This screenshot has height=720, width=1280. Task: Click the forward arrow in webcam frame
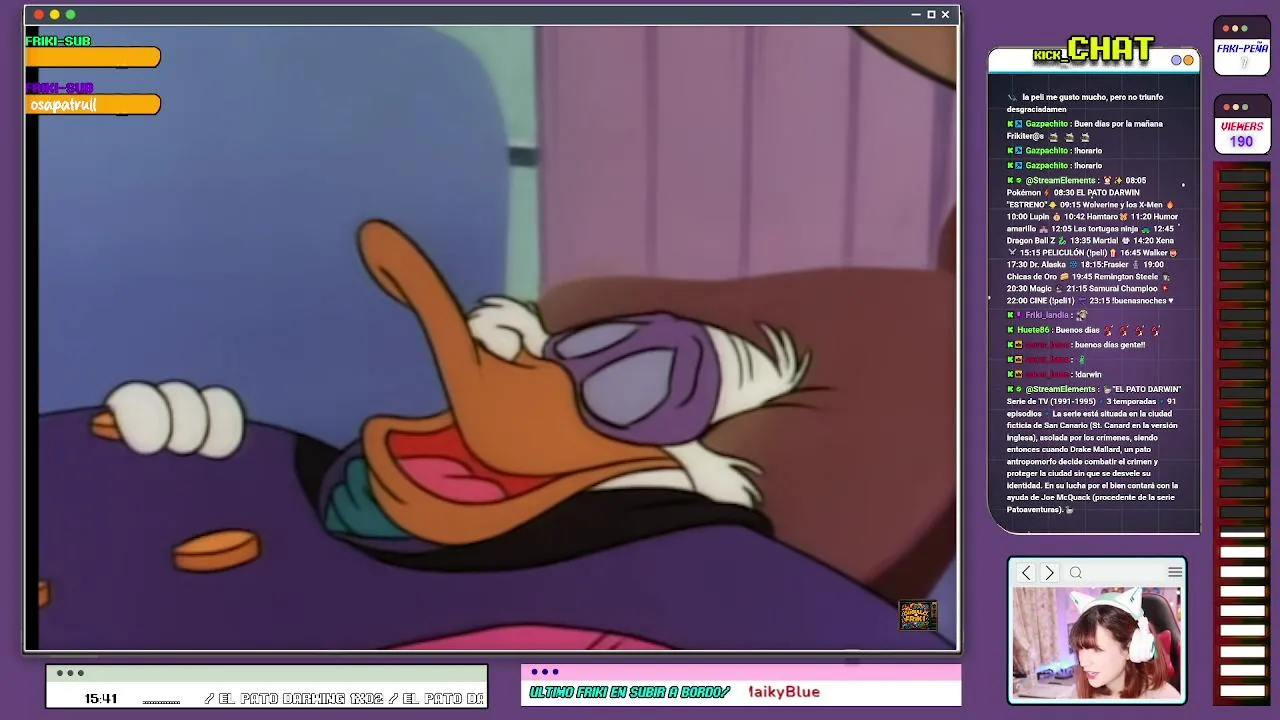(1049, 573)
